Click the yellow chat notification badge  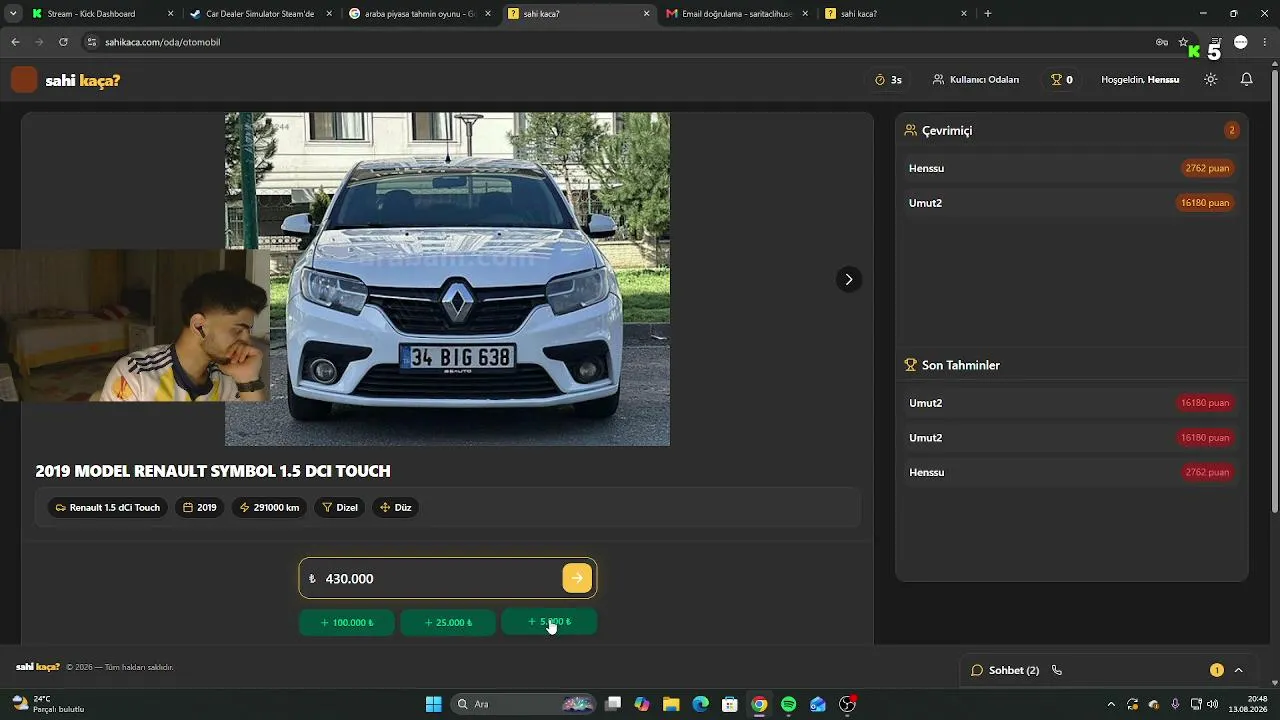(x=1216, y=670)
